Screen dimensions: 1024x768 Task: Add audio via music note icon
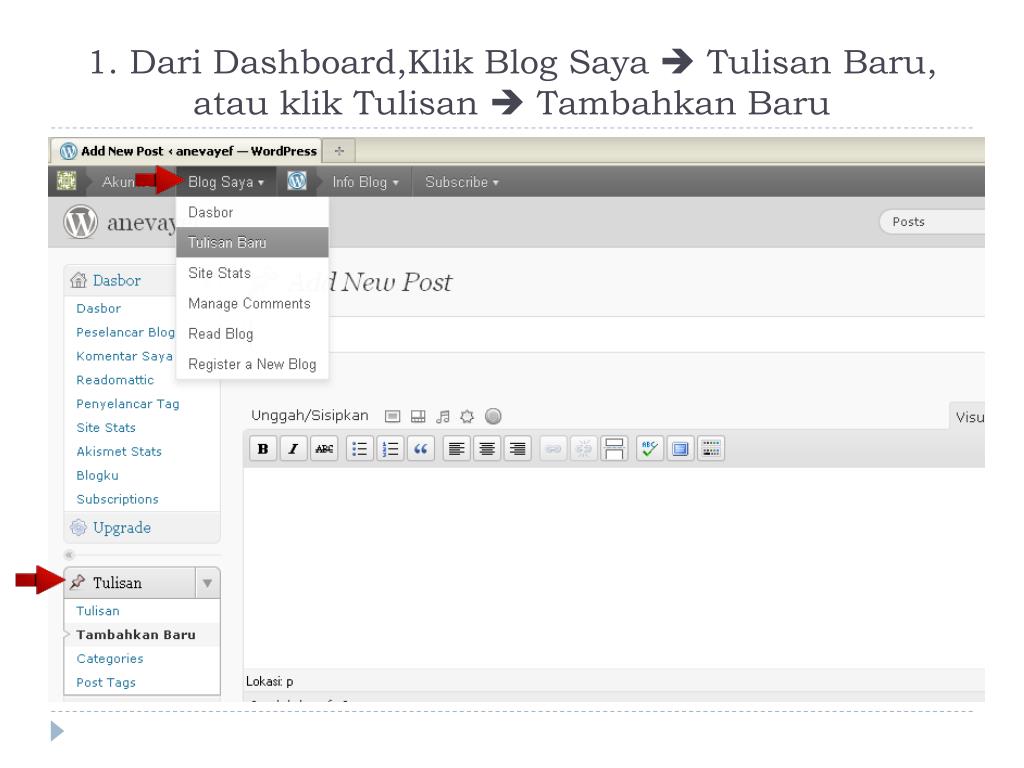point(443,416)
